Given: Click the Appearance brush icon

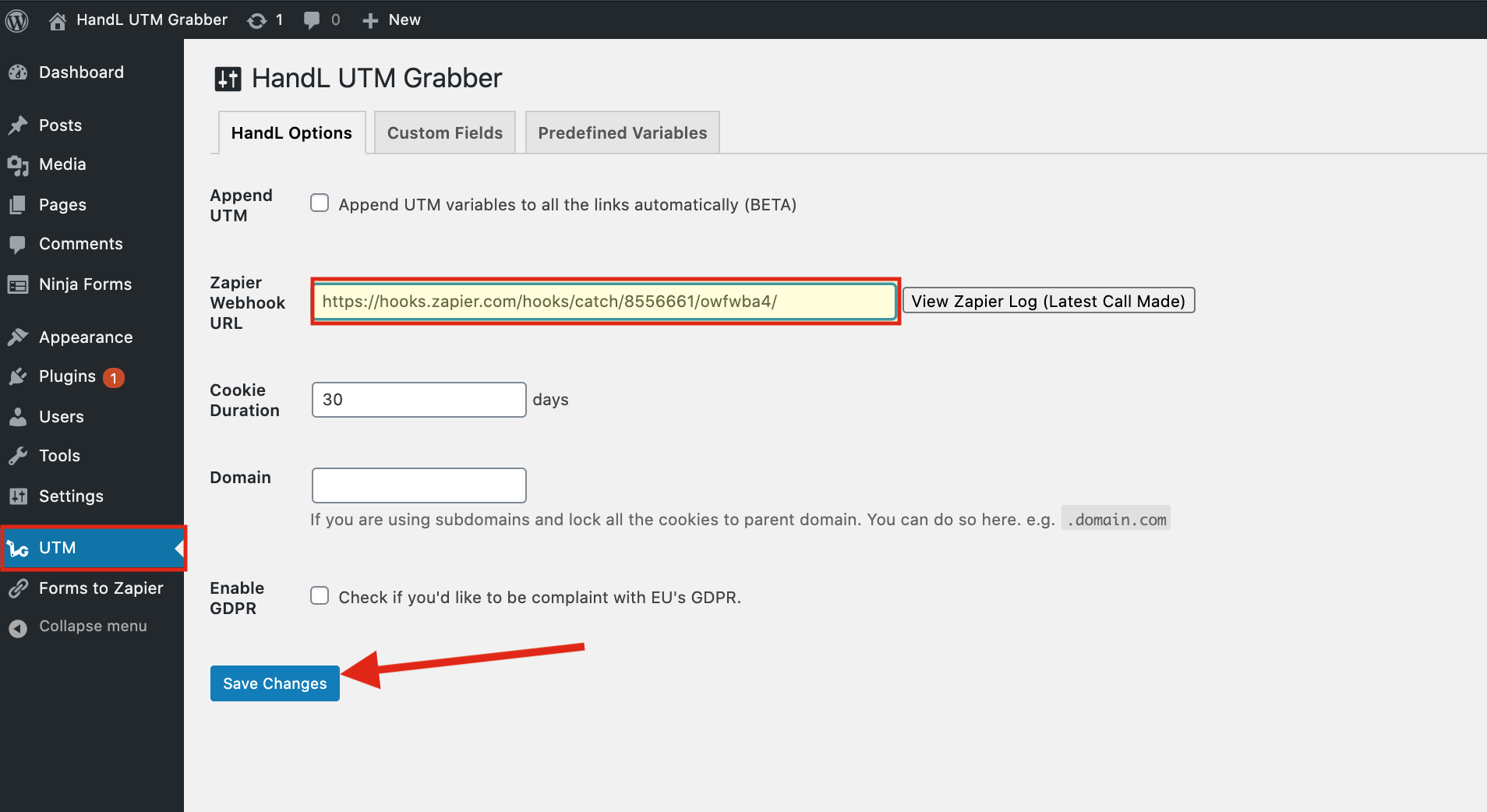Looking at the screenshot, I should point(18,337).
